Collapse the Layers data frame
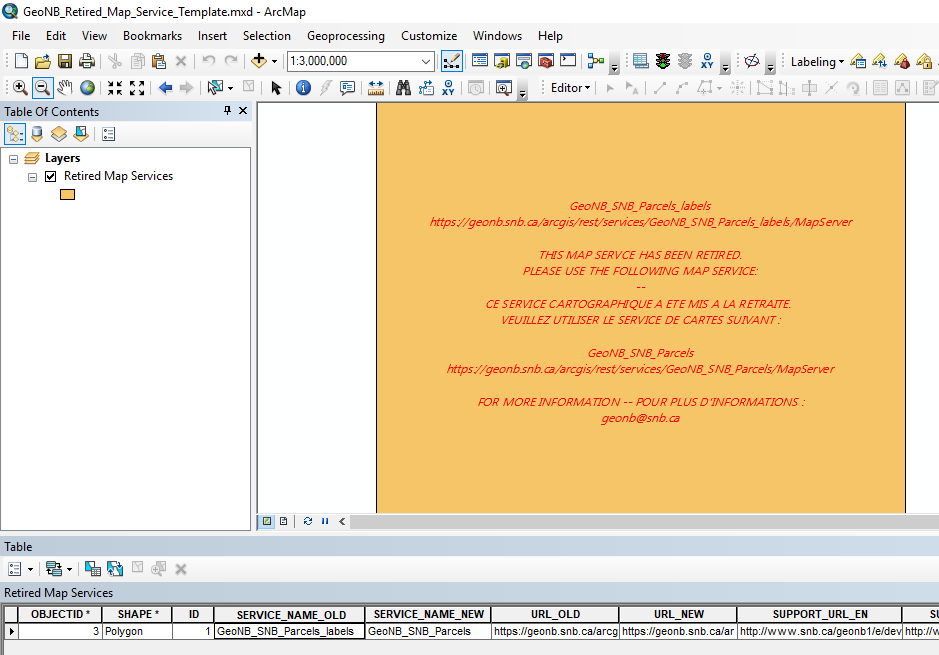939x655 pixels. coord(13,159)
